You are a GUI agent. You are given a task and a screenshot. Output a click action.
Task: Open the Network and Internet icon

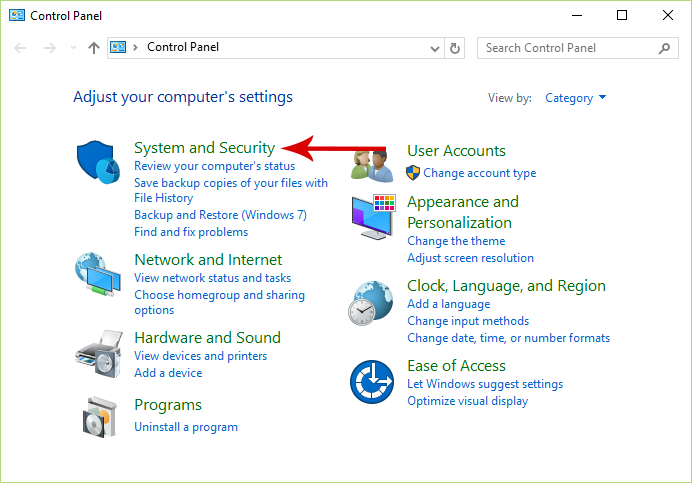98,274
